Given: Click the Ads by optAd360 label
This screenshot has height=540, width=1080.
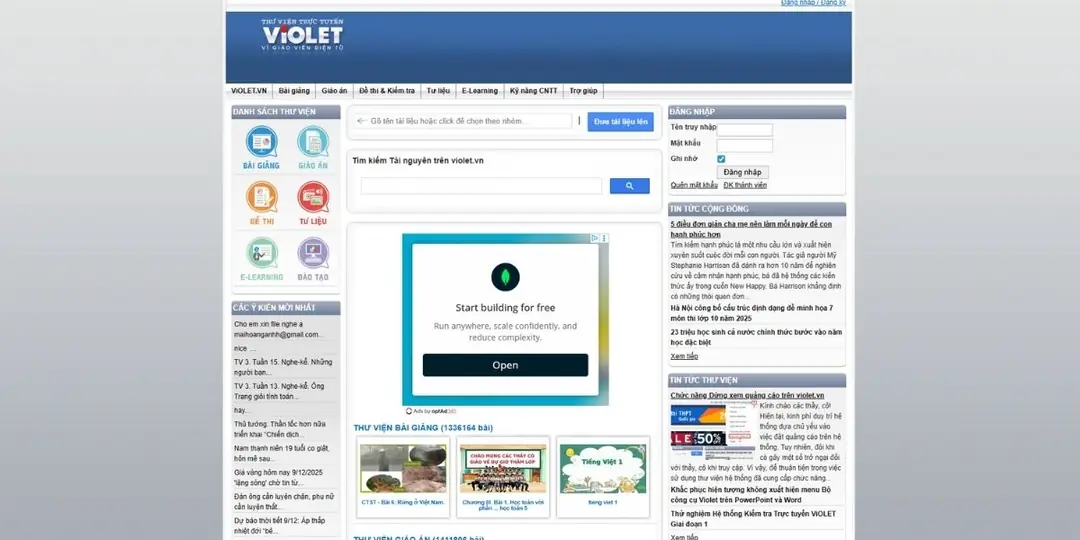Looking at the screenshot, I should [x=431, y=411].
